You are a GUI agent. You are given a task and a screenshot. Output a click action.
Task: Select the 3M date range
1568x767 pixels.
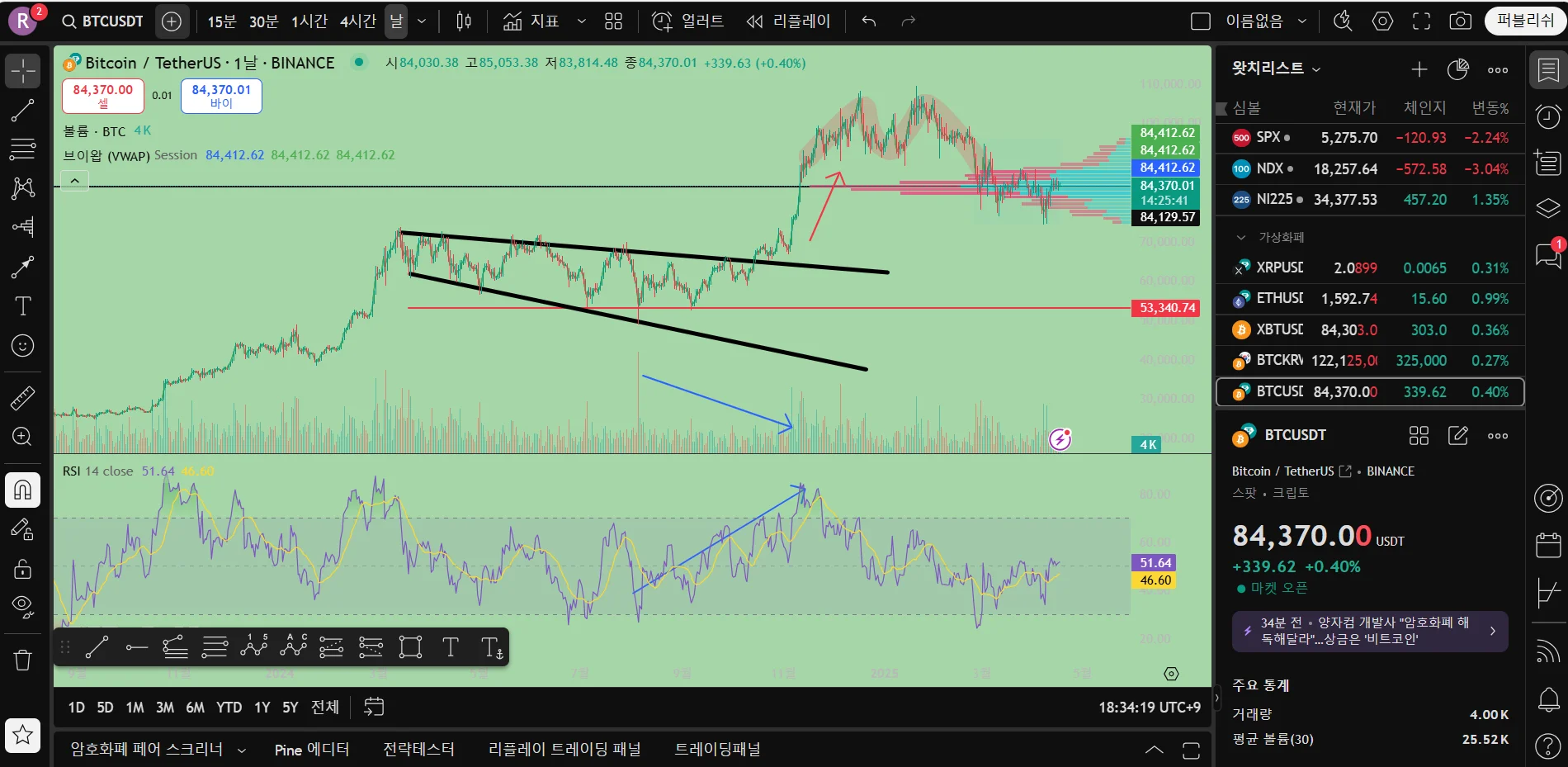(x=165, y=708)
